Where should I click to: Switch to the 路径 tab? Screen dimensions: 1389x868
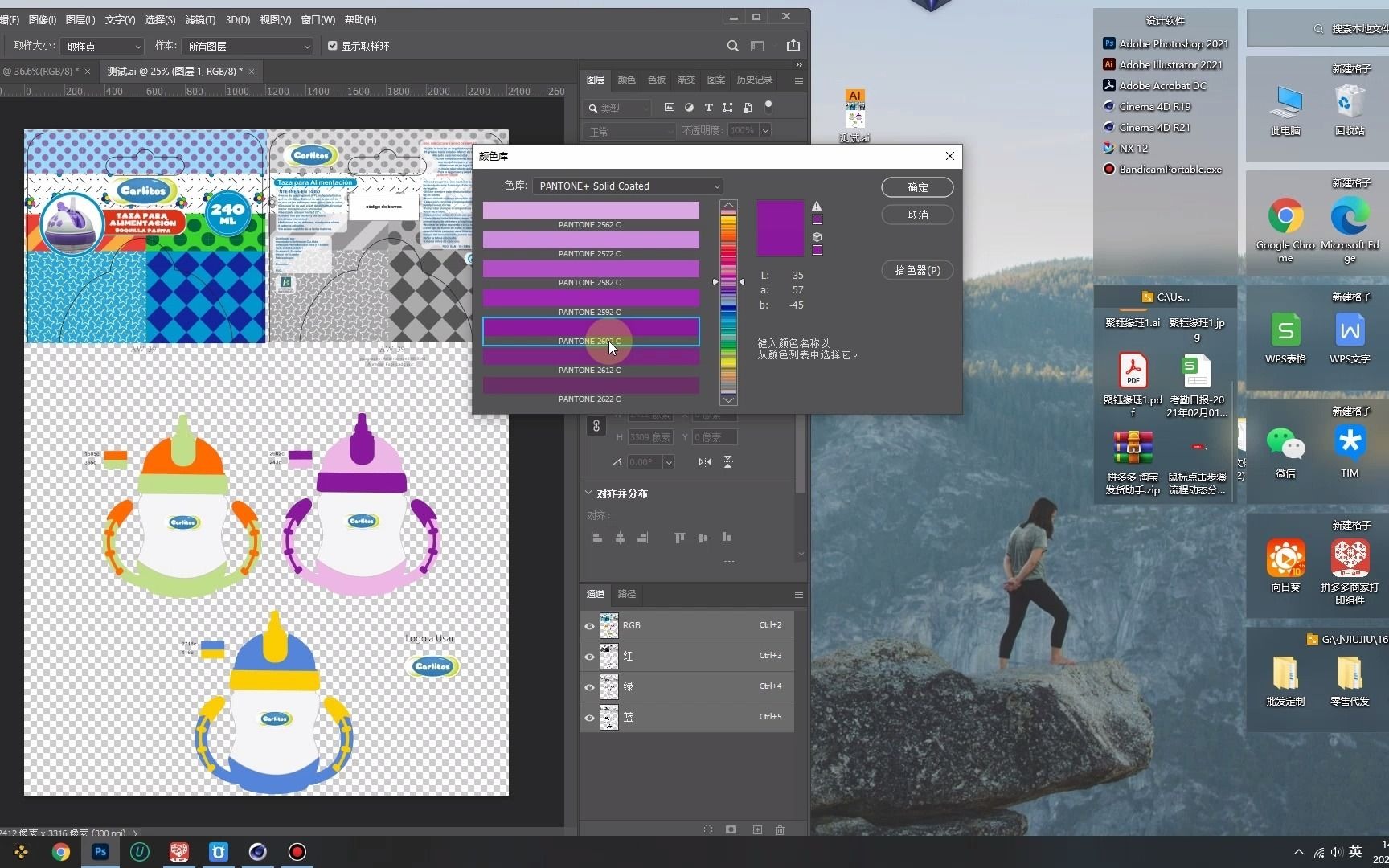(x=626, y=594)
